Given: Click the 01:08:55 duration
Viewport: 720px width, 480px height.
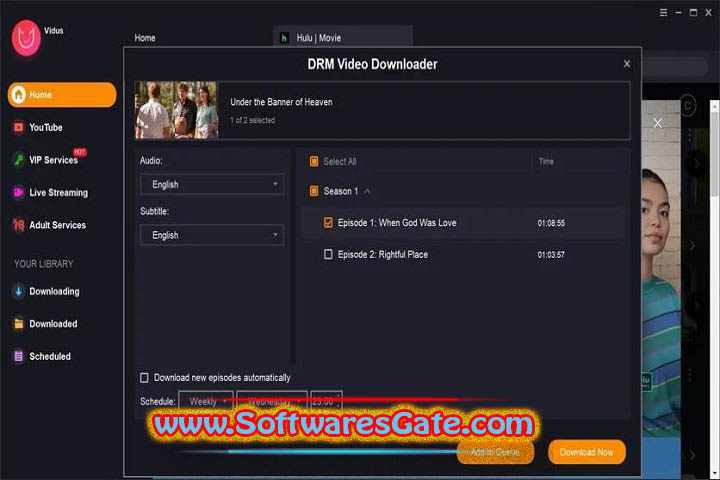Looking at the screenshot, I should pos(551,223).
